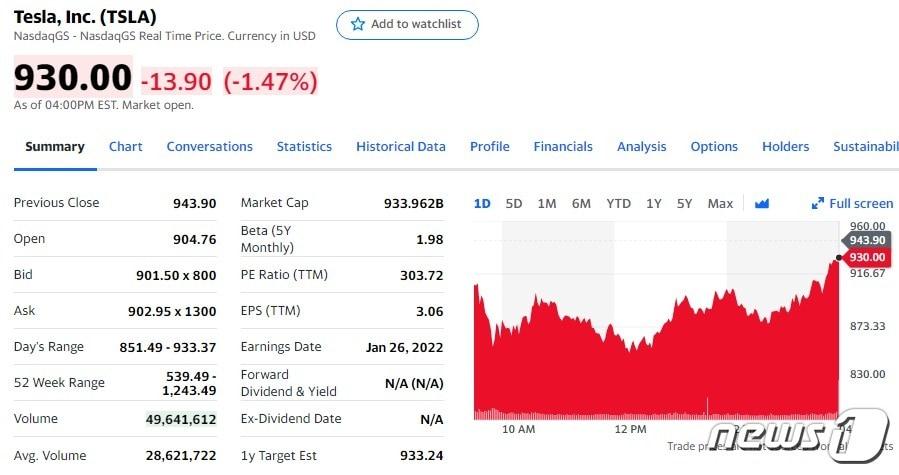
Task: Go to the Statistics tab
Action: point(304,146)
